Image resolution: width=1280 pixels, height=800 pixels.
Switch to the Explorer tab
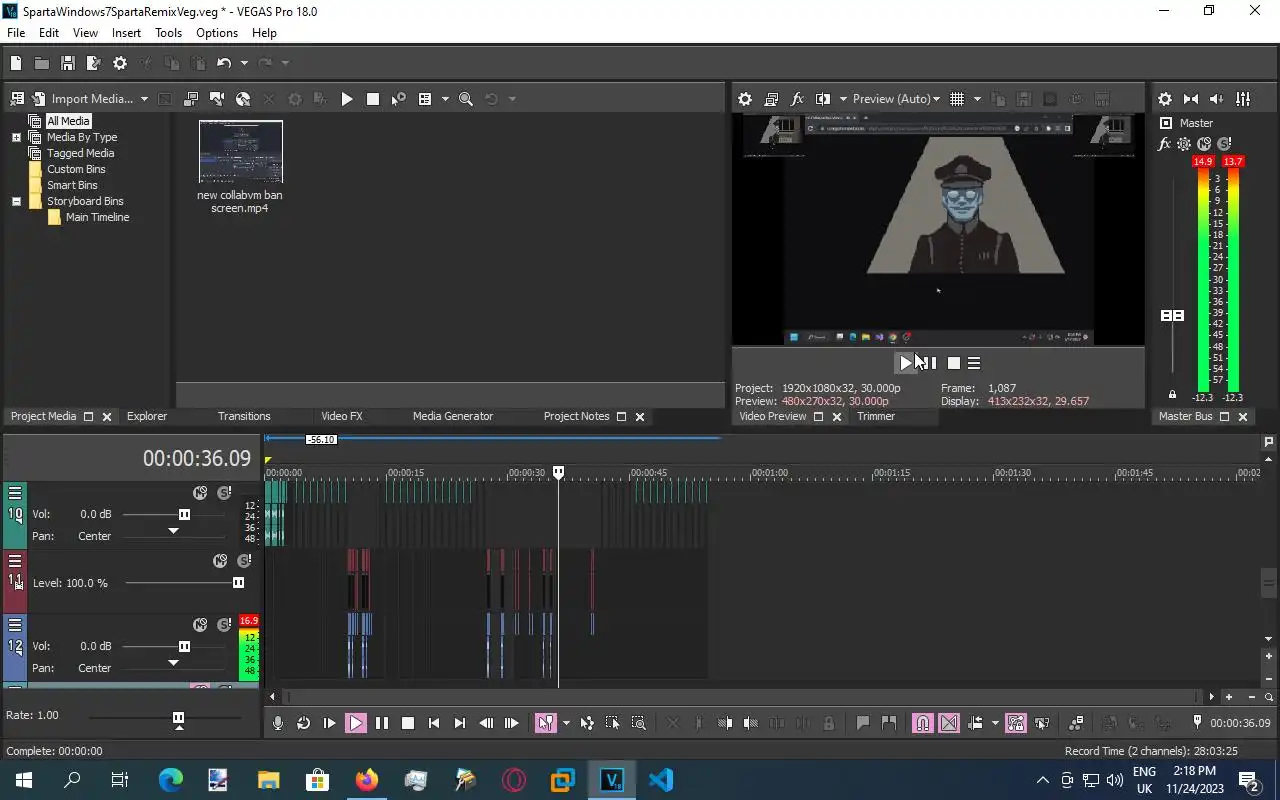coord(147,416)
